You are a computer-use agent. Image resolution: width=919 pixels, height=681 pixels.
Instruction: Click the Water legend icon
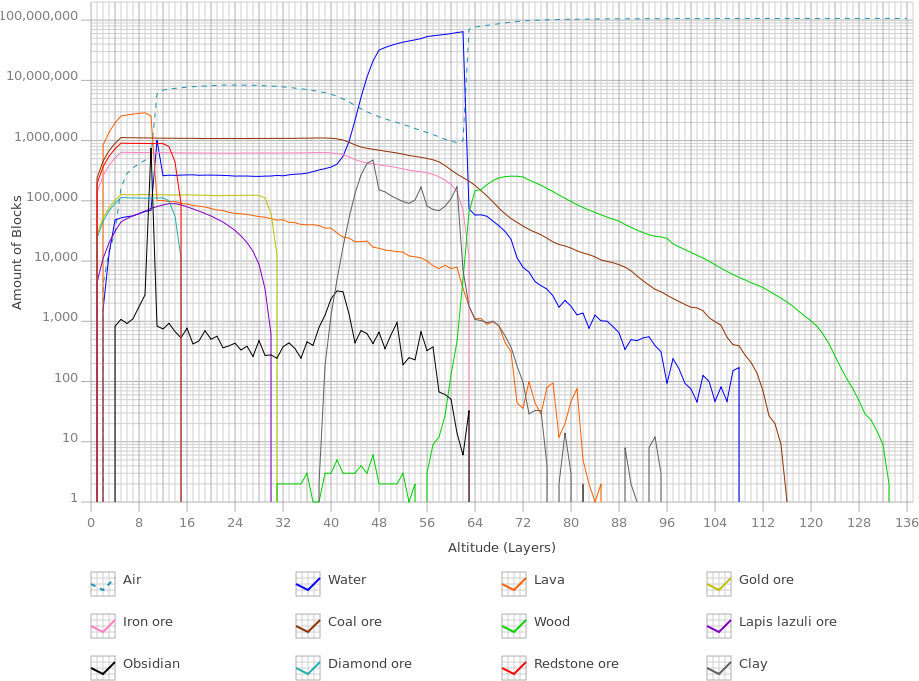pos(308,584)
